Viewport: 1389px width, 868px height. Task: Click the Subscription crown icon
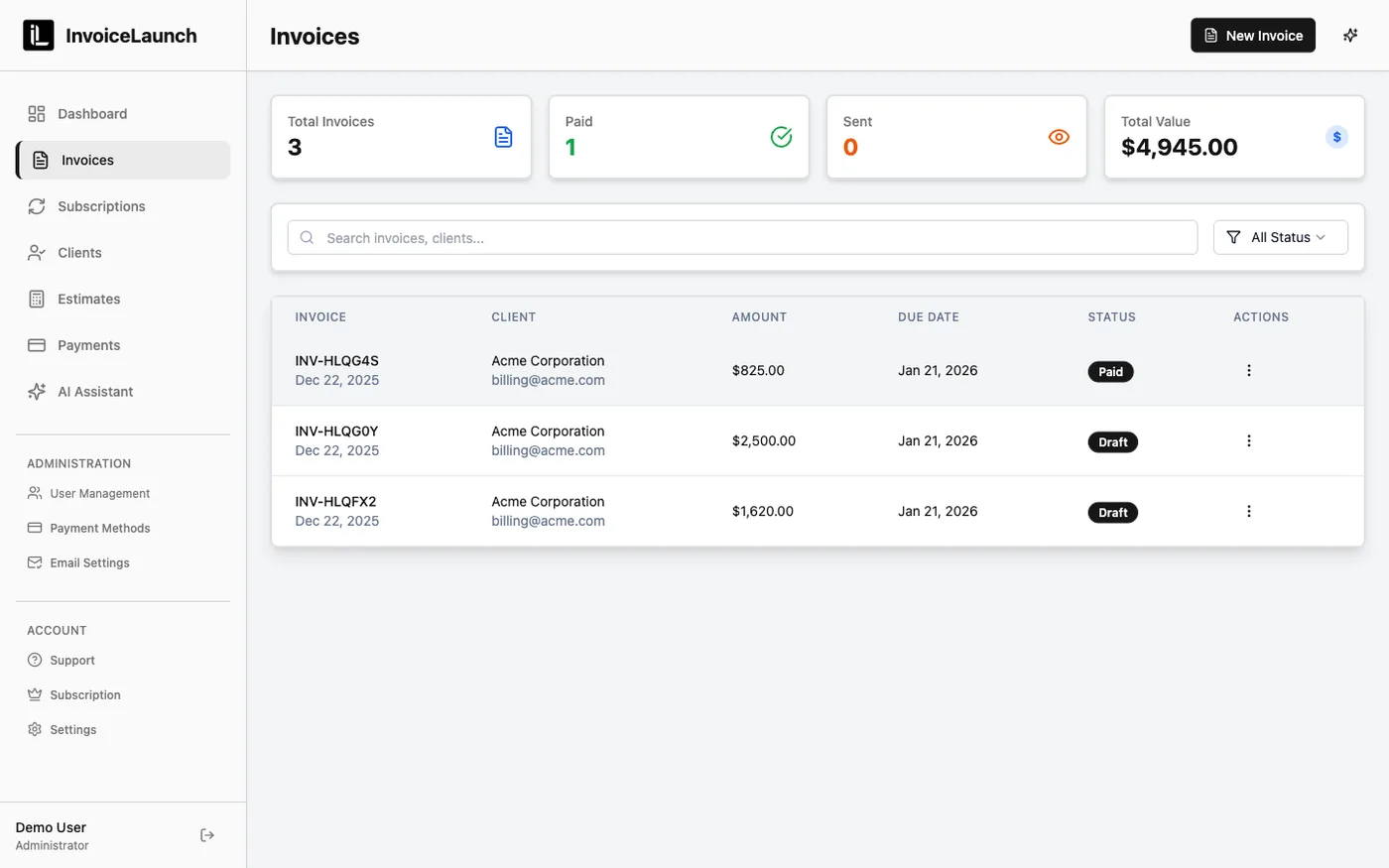35,694
